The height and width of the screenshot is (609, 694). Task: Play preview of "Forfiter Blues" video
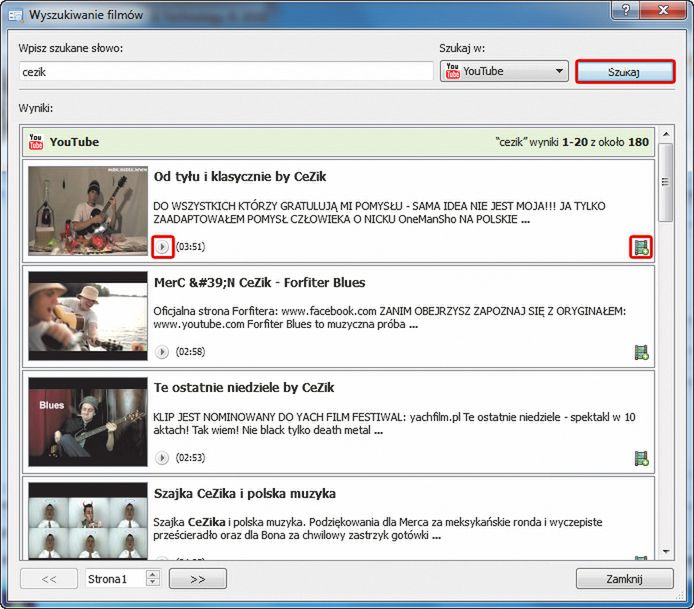pyautogui.click(x=162, y=352)
